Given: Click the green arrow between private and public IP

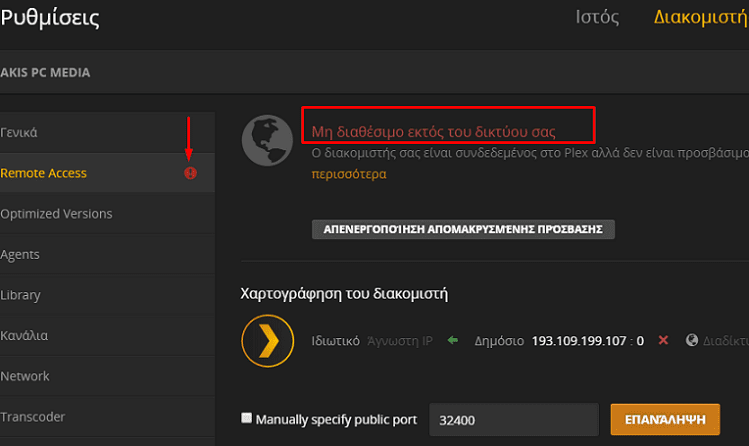Looking at the screenshot, I should tap(452, 340).
